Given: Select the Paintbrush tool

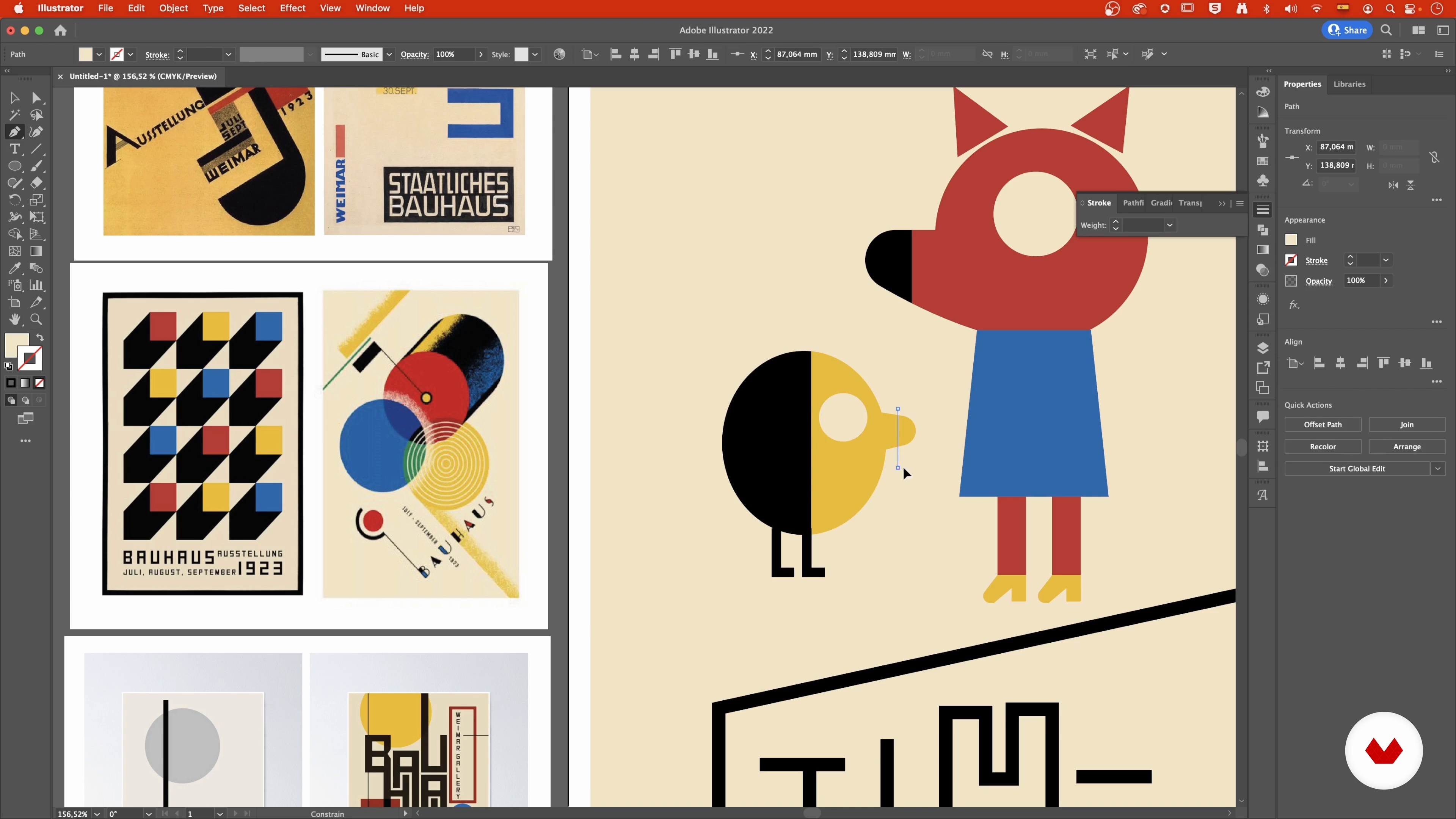Looking at the screenshot, I should pyautogui.click(x=37, y=166).
